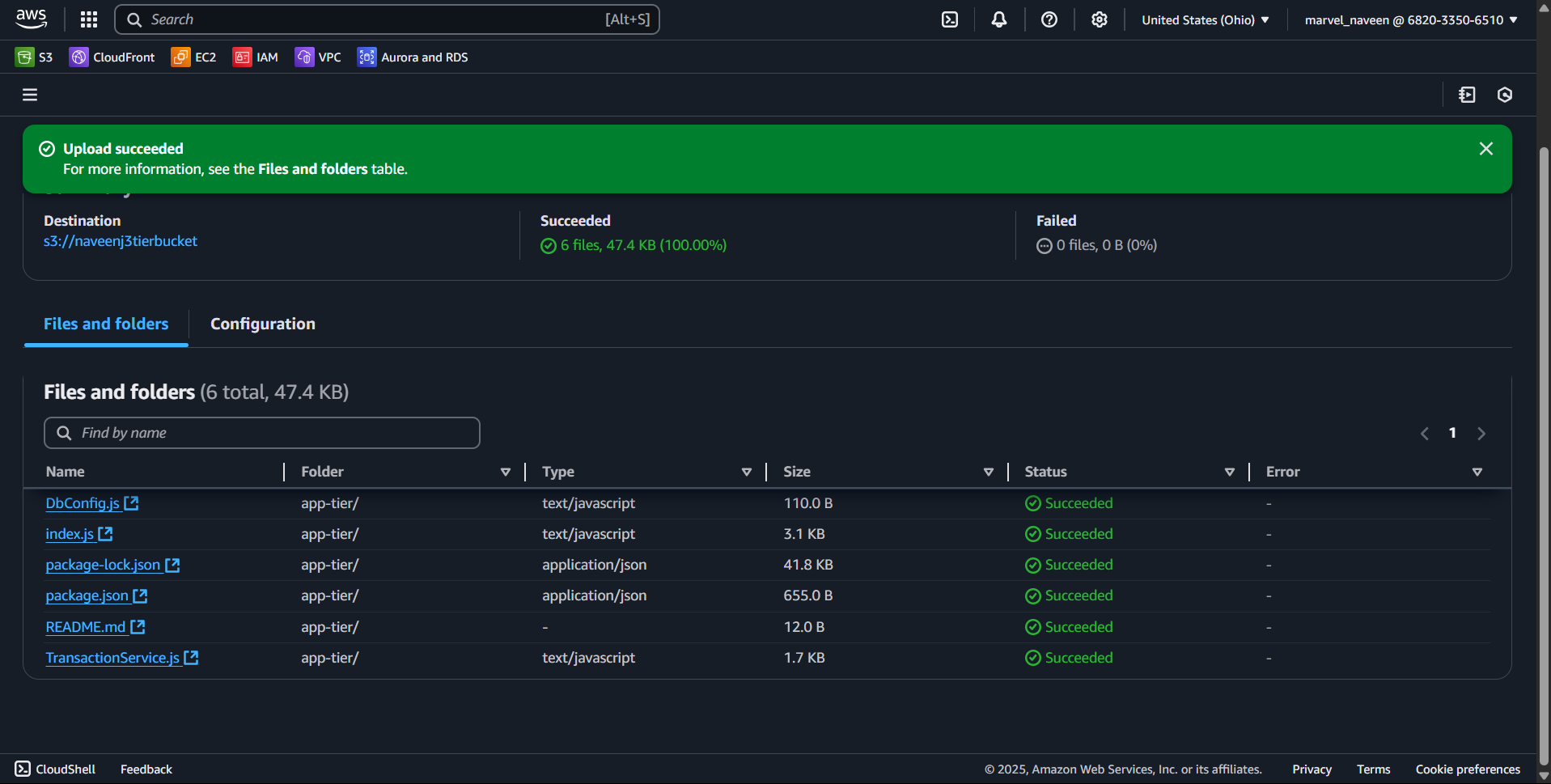Image resolution: width=1551 pixels, height=784 pixels.
Task: Click text/javascript type in TransactionService.js row
Action: [588, 658]
